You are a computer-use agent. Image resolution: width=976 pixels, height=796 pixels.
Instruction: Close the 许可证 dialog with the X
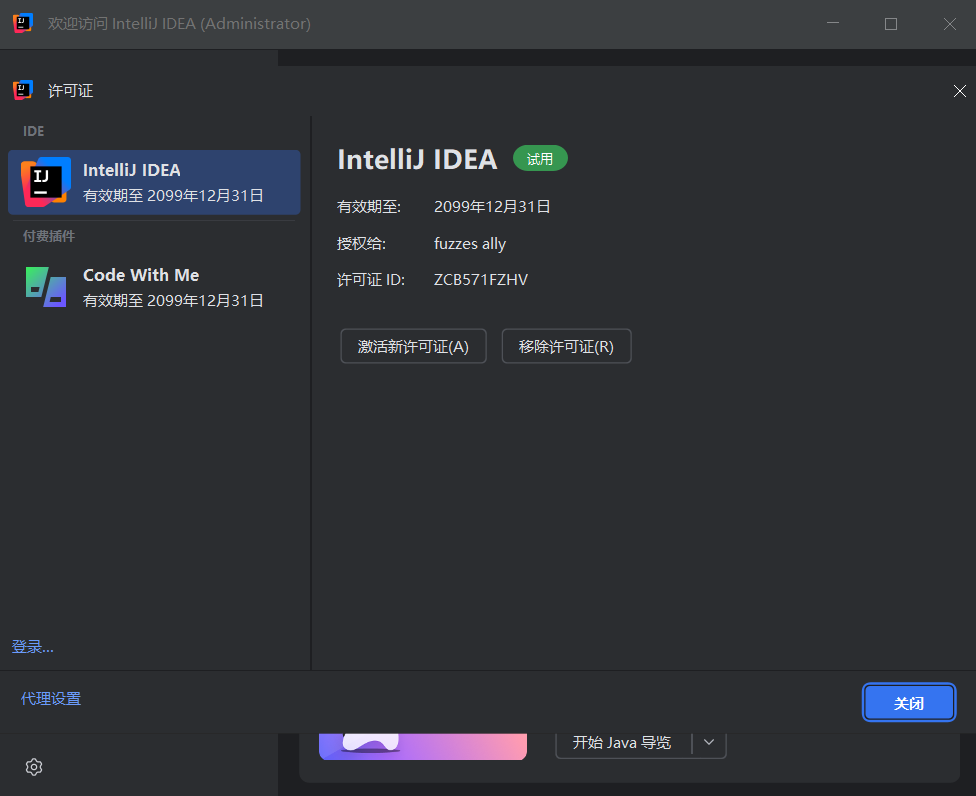point(960,91)
